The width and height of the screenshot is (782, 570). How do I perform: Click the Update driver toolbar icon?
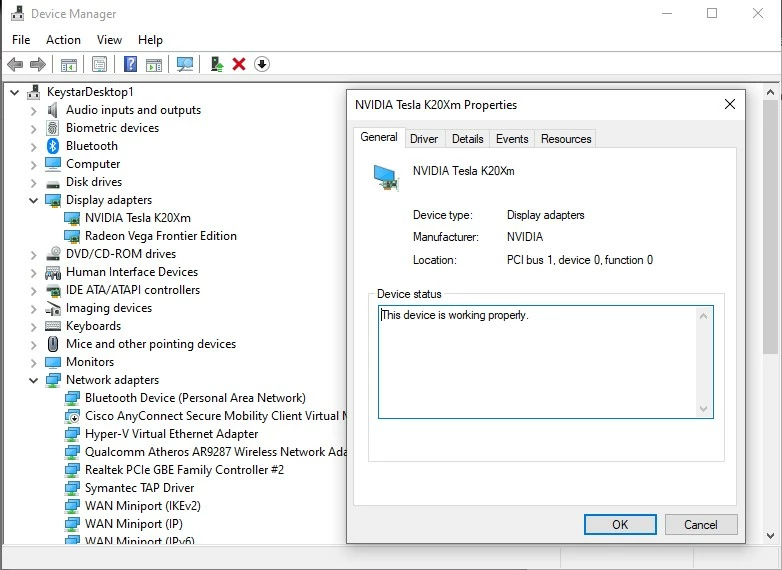pyautogui.click(x=216, y=64)
